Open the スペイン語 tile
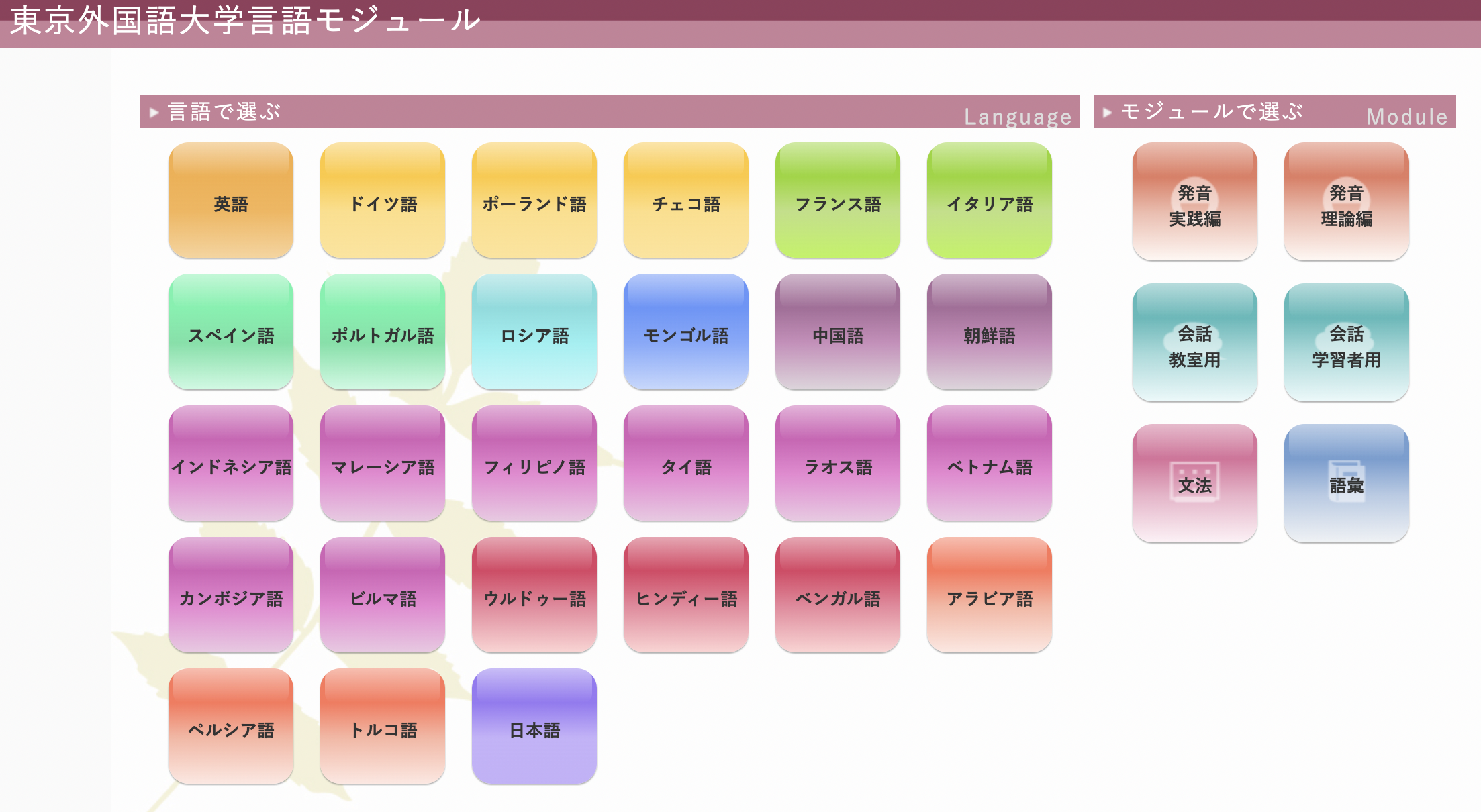The height and width of the screenshot is (812, 1481). pos(231,332)
